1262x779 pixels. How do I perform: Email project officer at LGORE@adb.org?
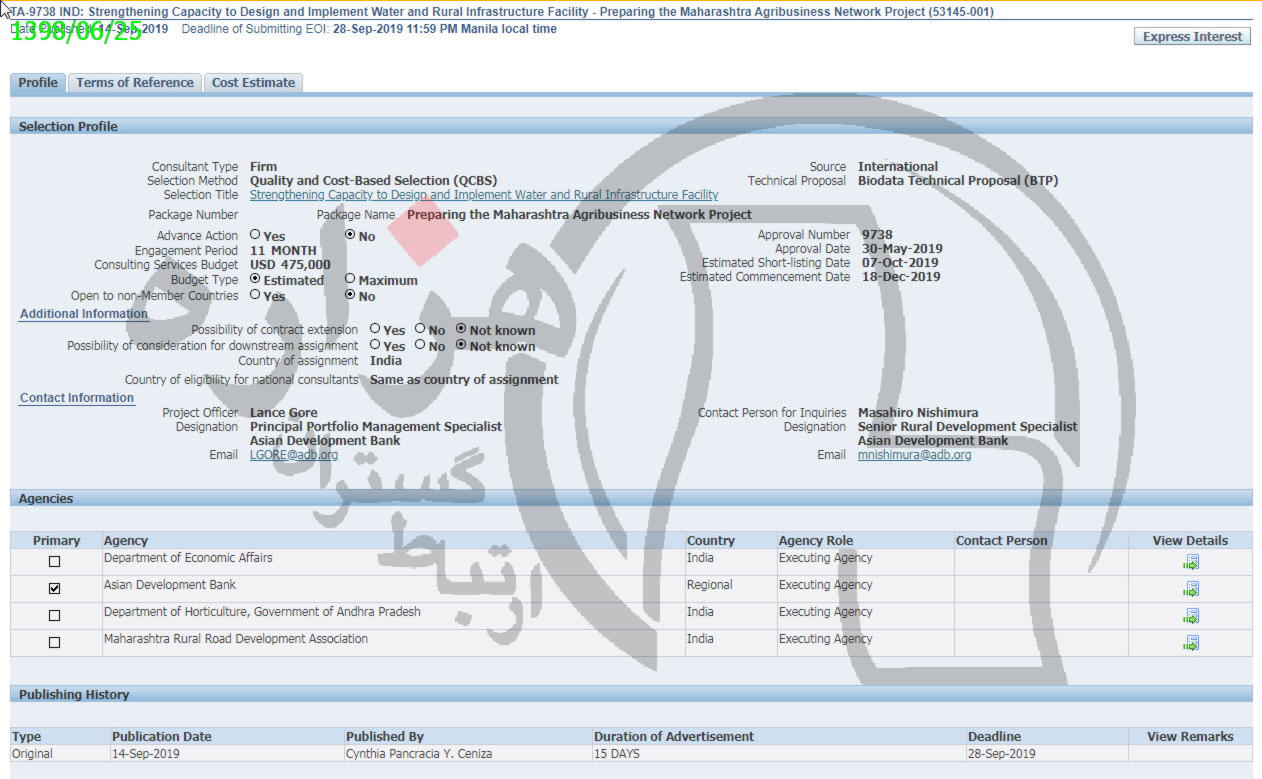tap(294, 455)
